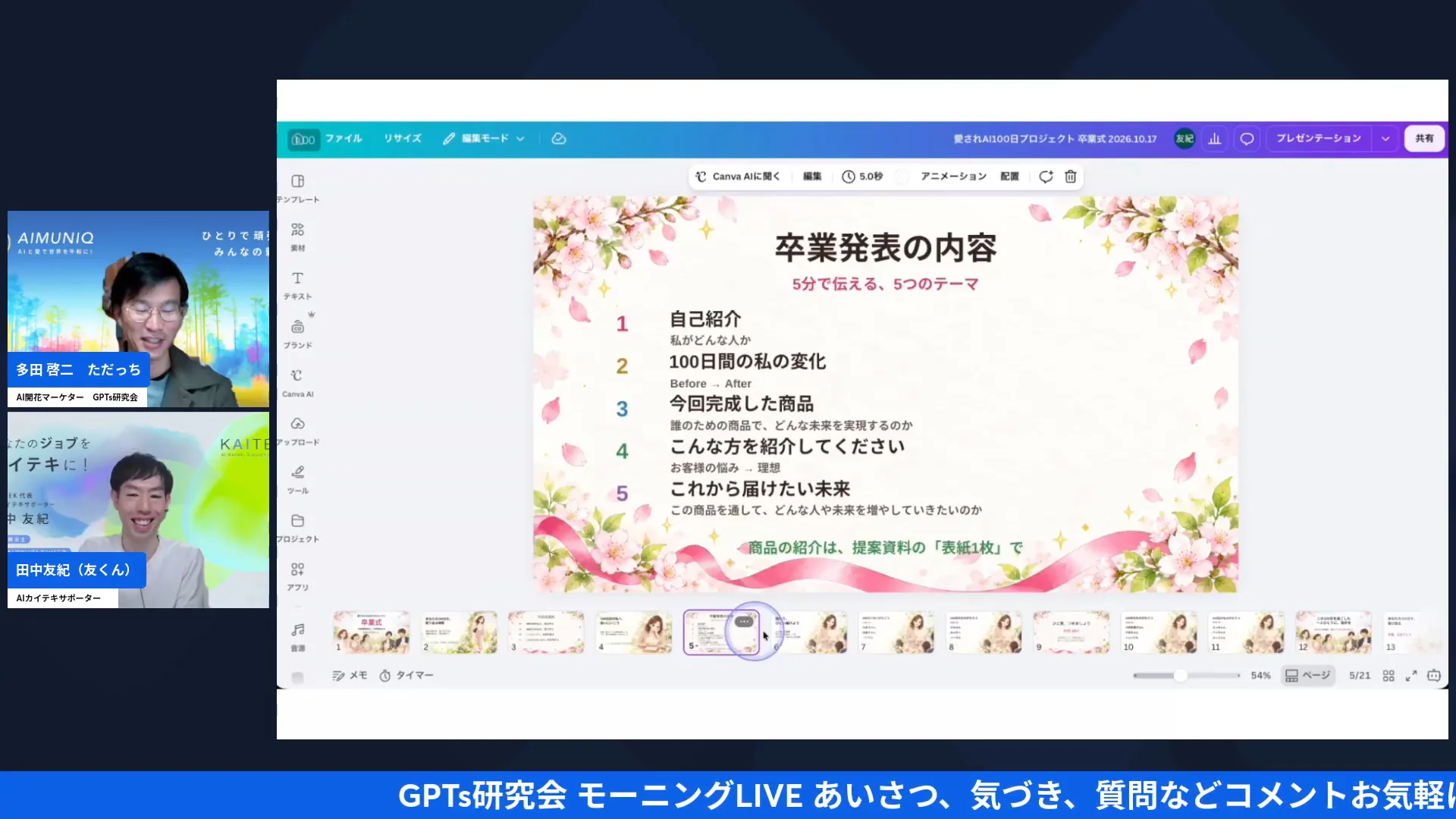Image resolution: width=1456 pixels, height=819 pixels.
Task: Click the 54% zoom percentage
Action: (x=1260, y=676)
